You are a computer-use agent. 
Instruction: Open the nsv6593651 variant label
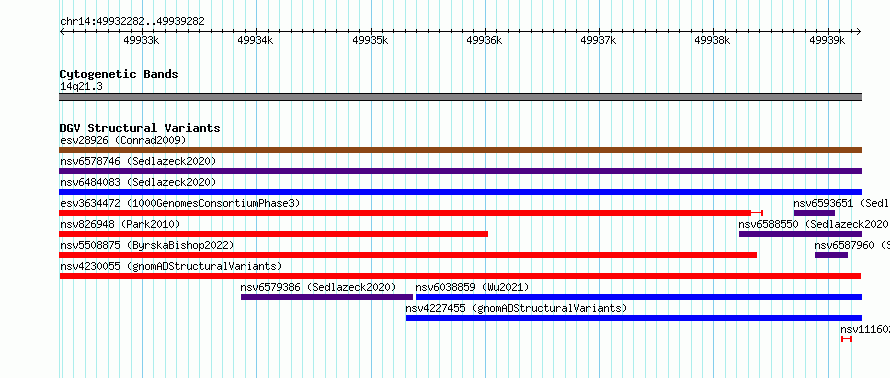(841, 203)
